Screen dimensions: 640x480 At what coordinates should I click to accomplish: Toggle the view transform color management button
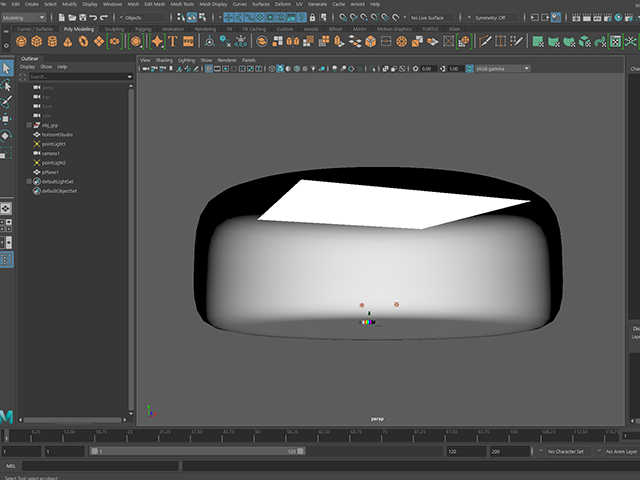(470, 69)
